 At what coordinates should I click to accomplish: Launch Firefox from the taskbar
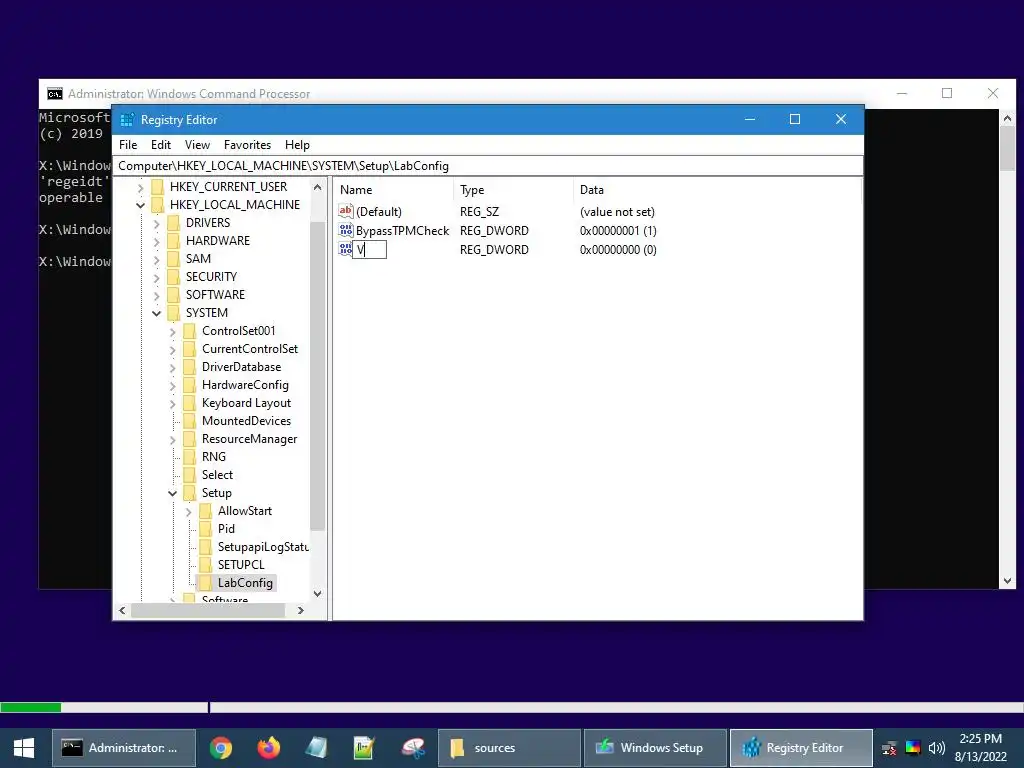268,748
